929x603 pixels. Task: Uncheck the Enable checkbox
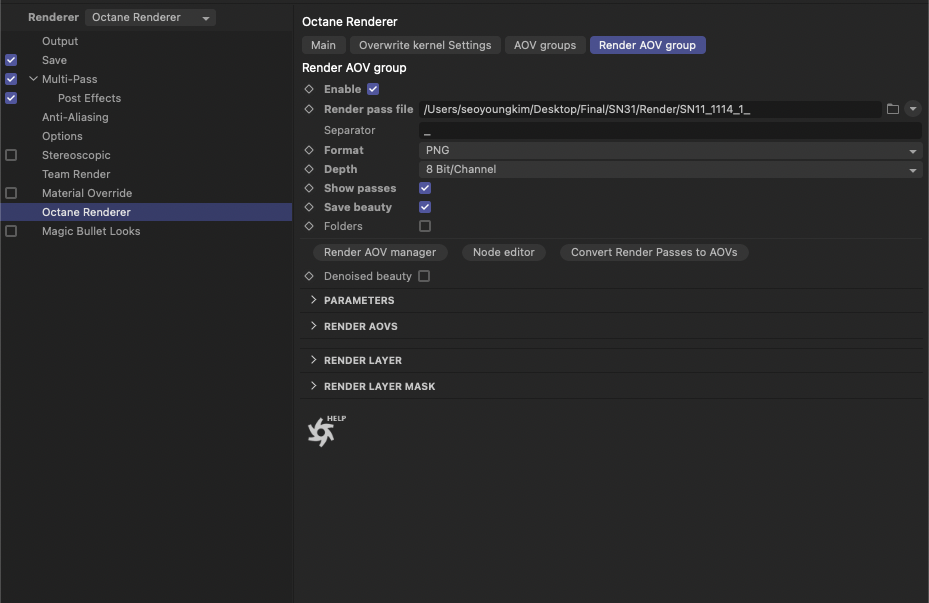[x=373, y=89]
